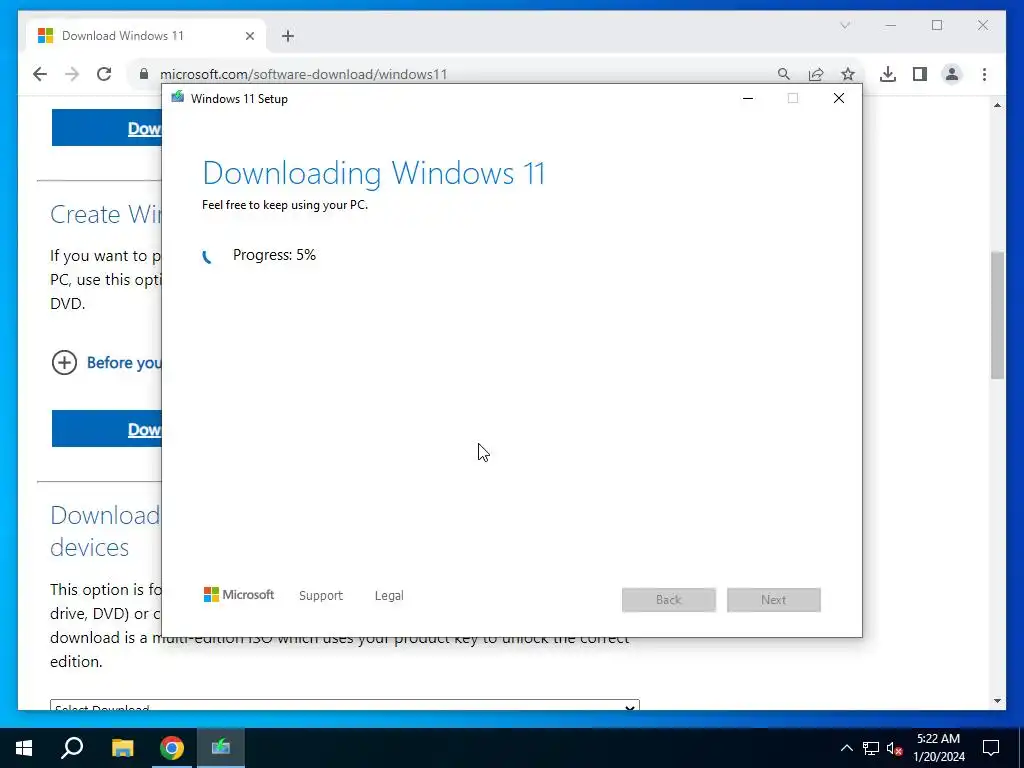The width and height of the screenshot is (1024, 768).
Task: Open the Select Download dropdown
Action: [x=345, y=705]
